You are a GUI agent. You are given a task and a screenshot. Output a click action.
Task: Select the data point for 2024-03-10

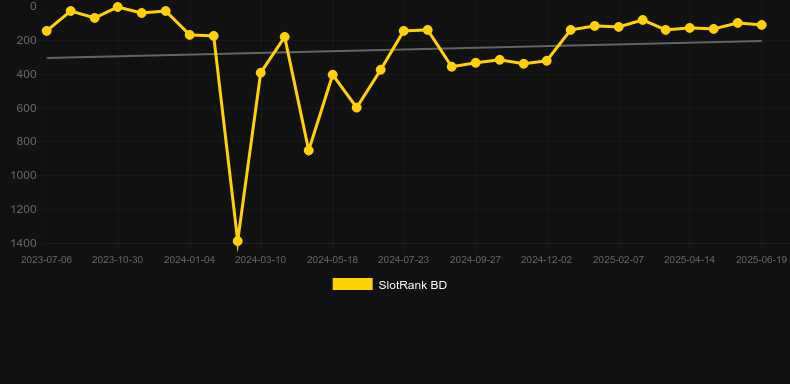click(x=260, y=73)
